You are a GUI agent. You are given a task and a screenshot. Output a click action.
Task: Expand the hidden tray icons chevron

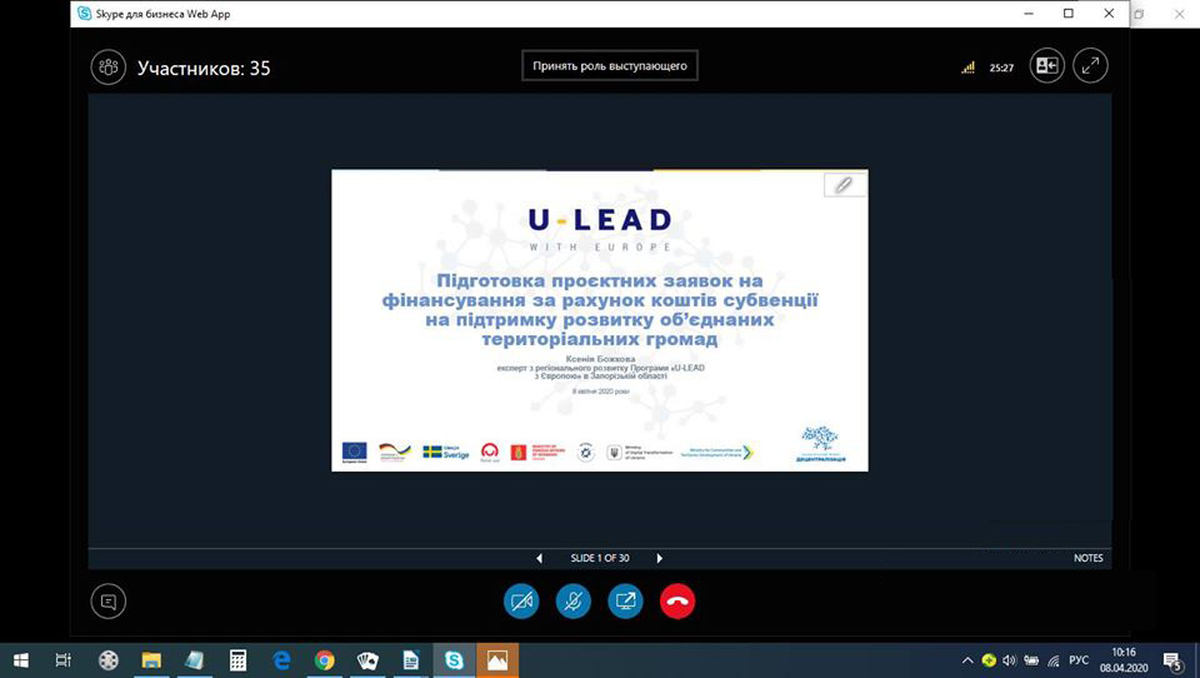(967, 660)
